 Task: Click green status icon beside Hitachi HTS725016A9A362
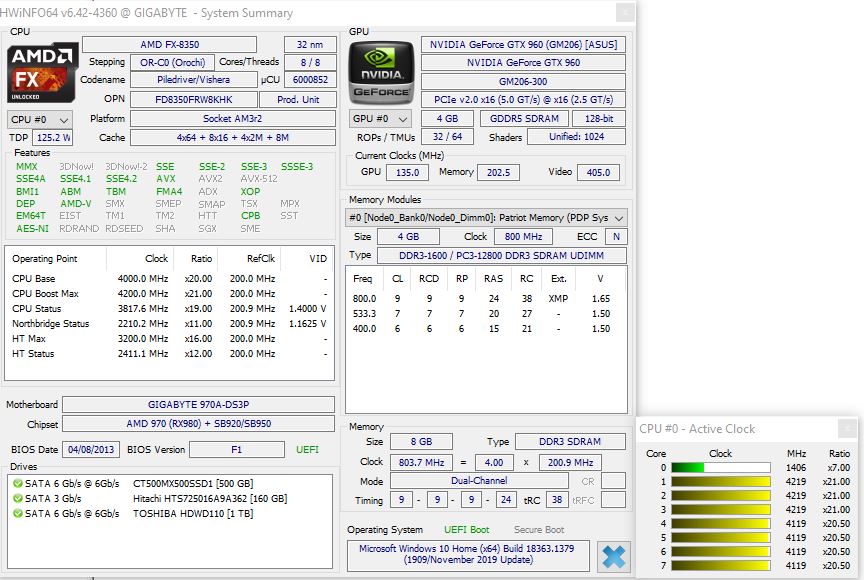click(18, 498)
